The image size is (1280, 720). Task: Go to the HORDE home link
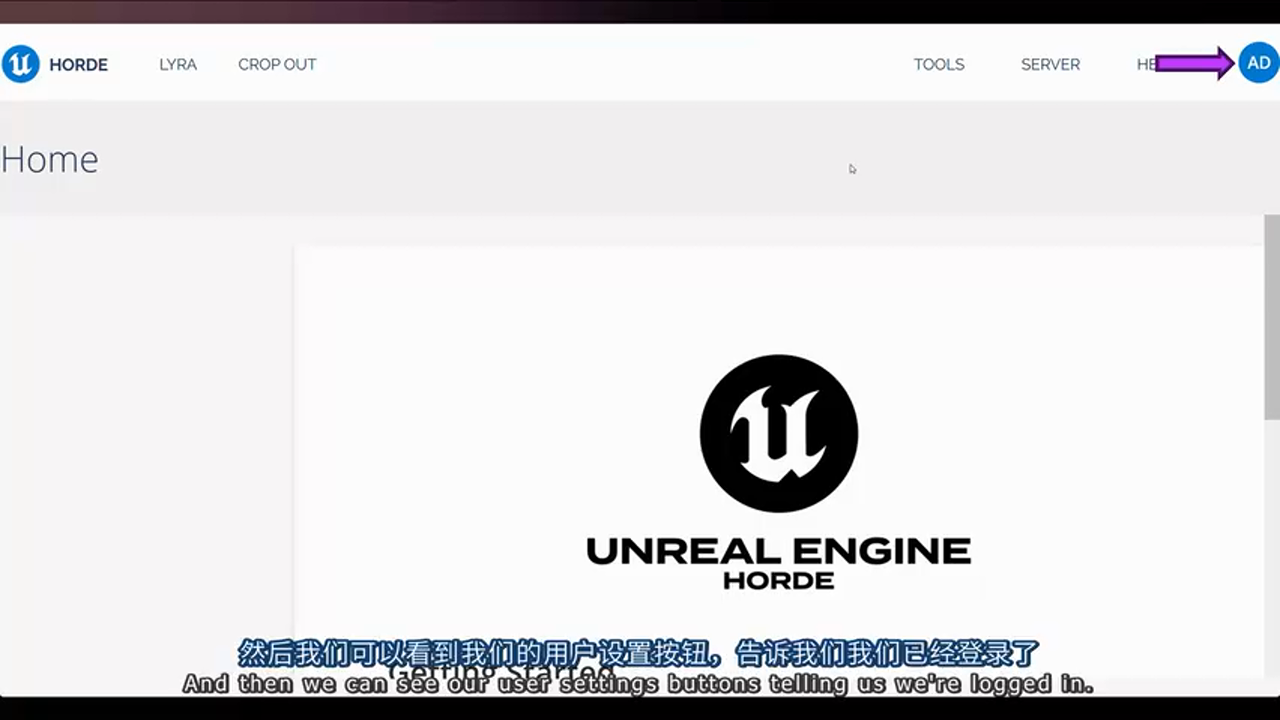78,65
